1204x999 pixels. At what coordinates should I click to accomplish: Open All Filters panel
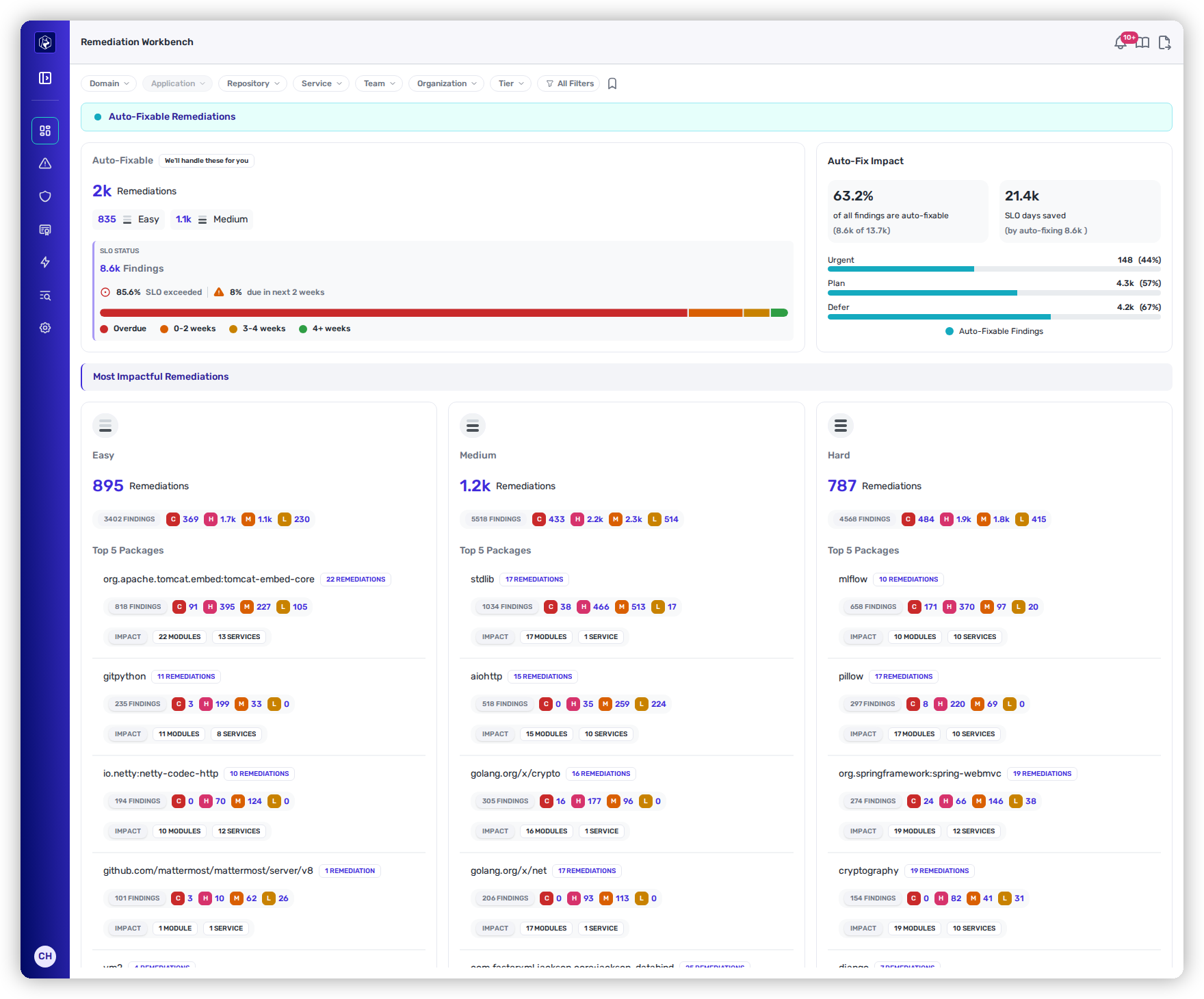click(x=569, y=83)
